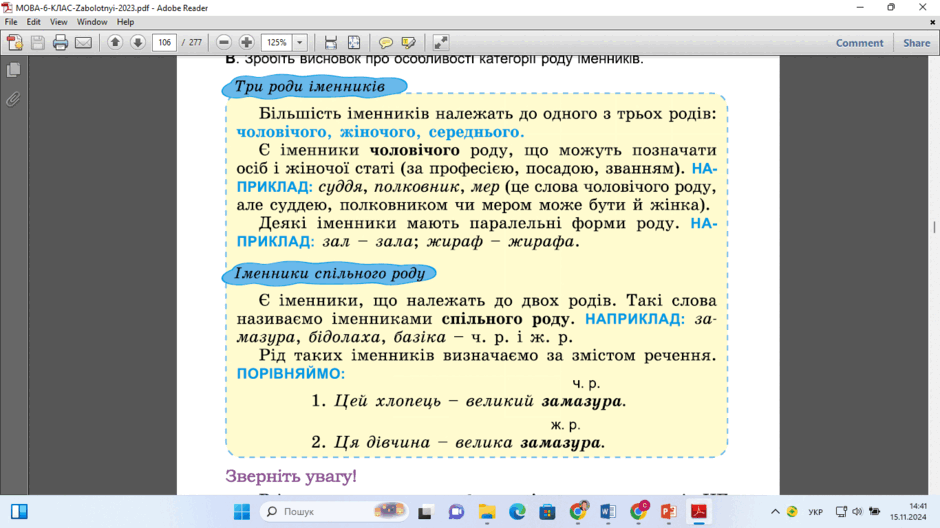
Task: Open the video chat app in taskbar
Action: (x=456, y=512)
